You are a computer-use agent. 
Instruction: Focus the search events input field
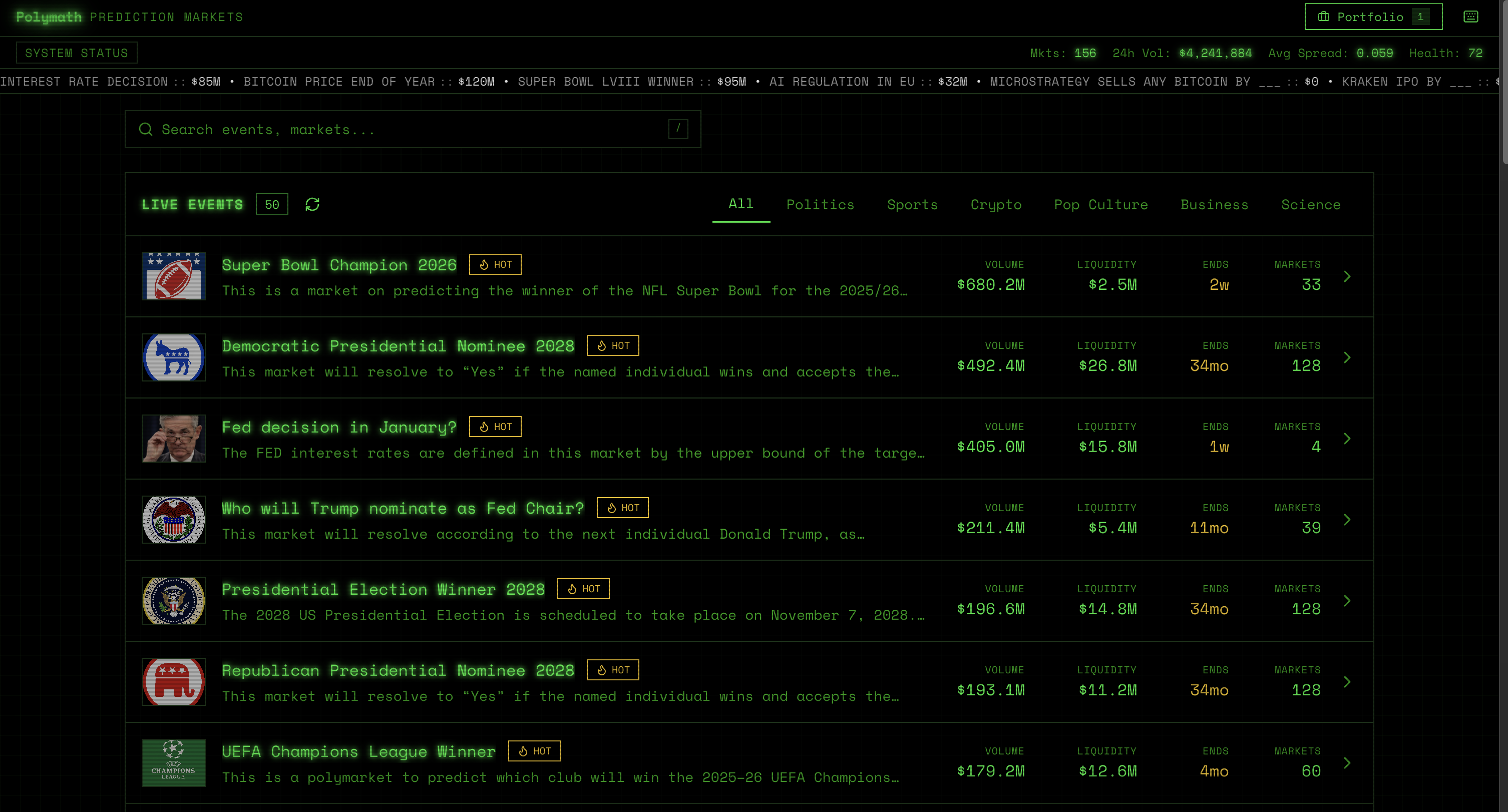click(410, 129)
